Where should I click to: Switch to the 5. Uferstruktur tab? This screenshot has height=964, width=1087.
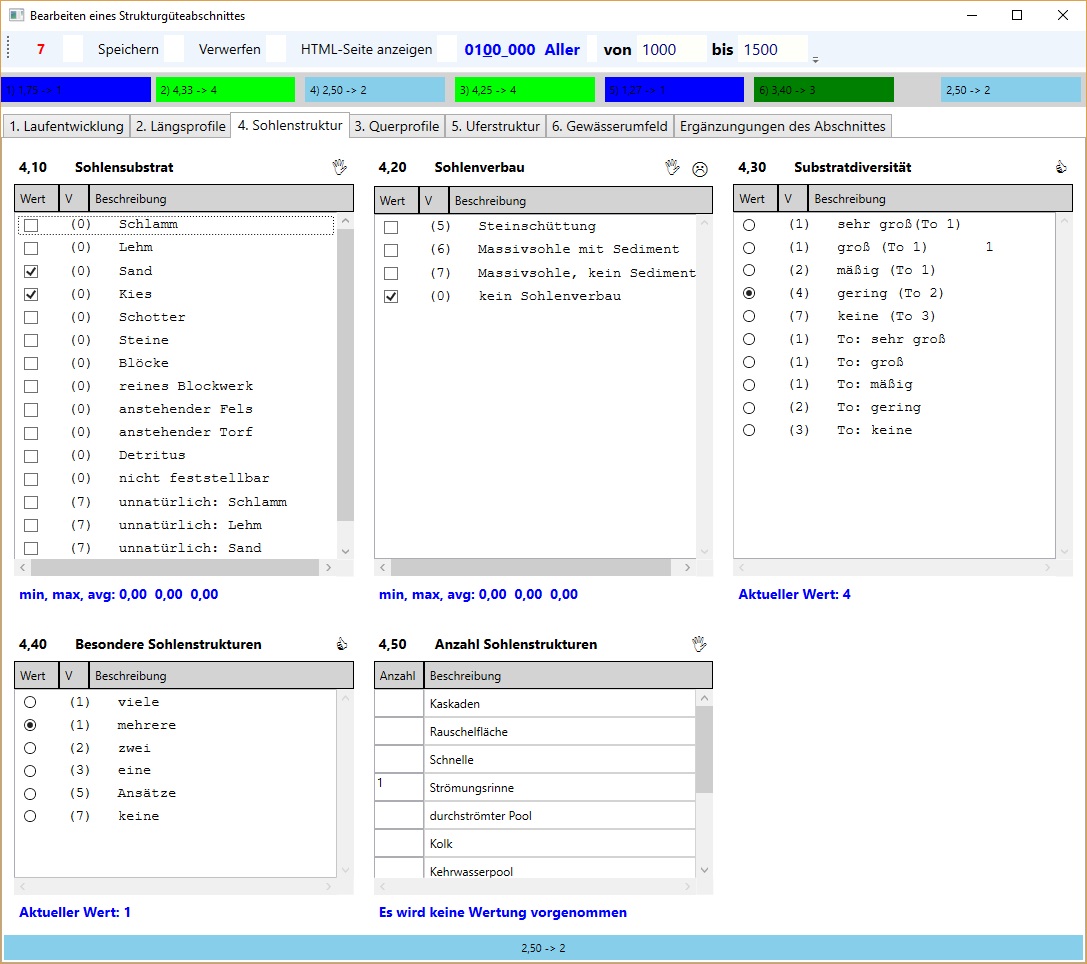(x=494, y=126)
